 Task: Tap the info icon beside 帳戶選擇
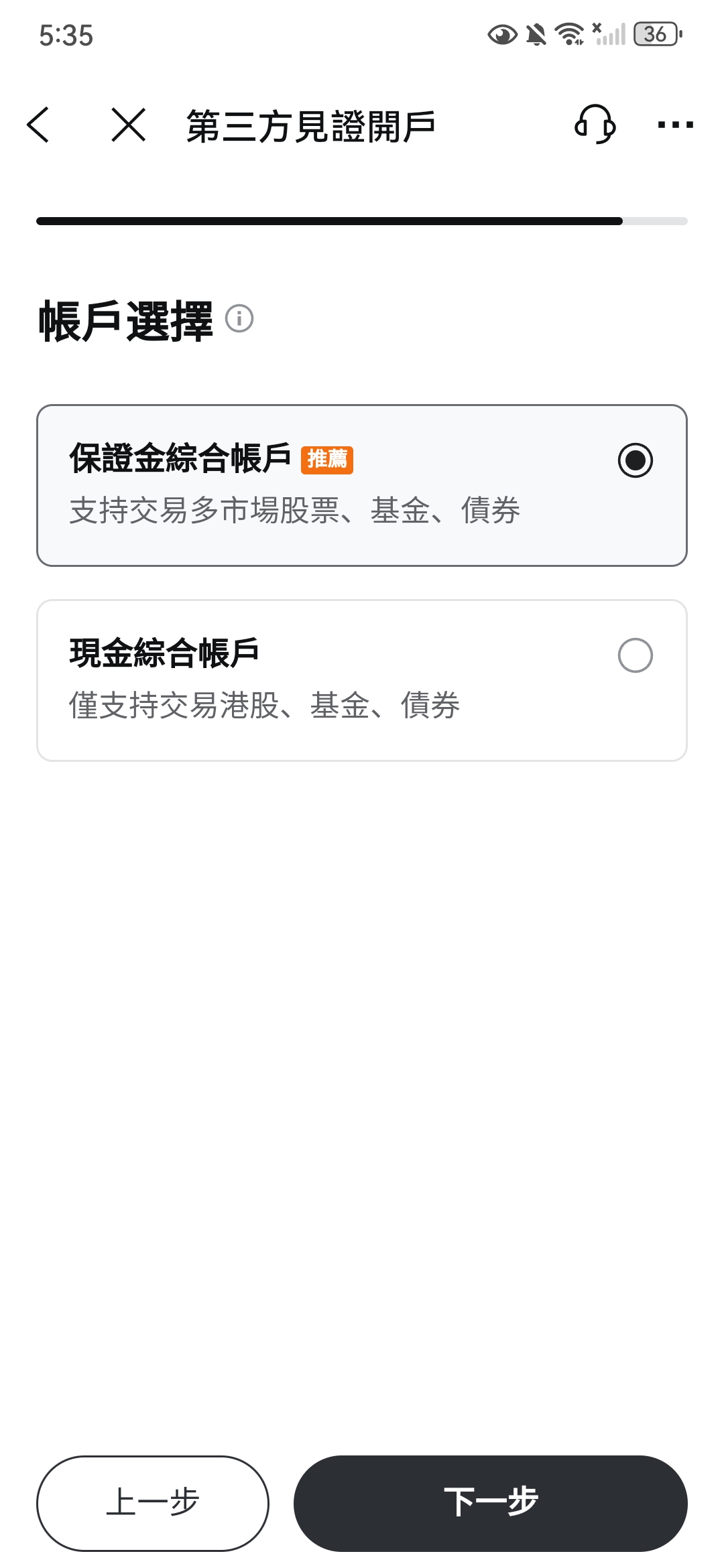239,318
